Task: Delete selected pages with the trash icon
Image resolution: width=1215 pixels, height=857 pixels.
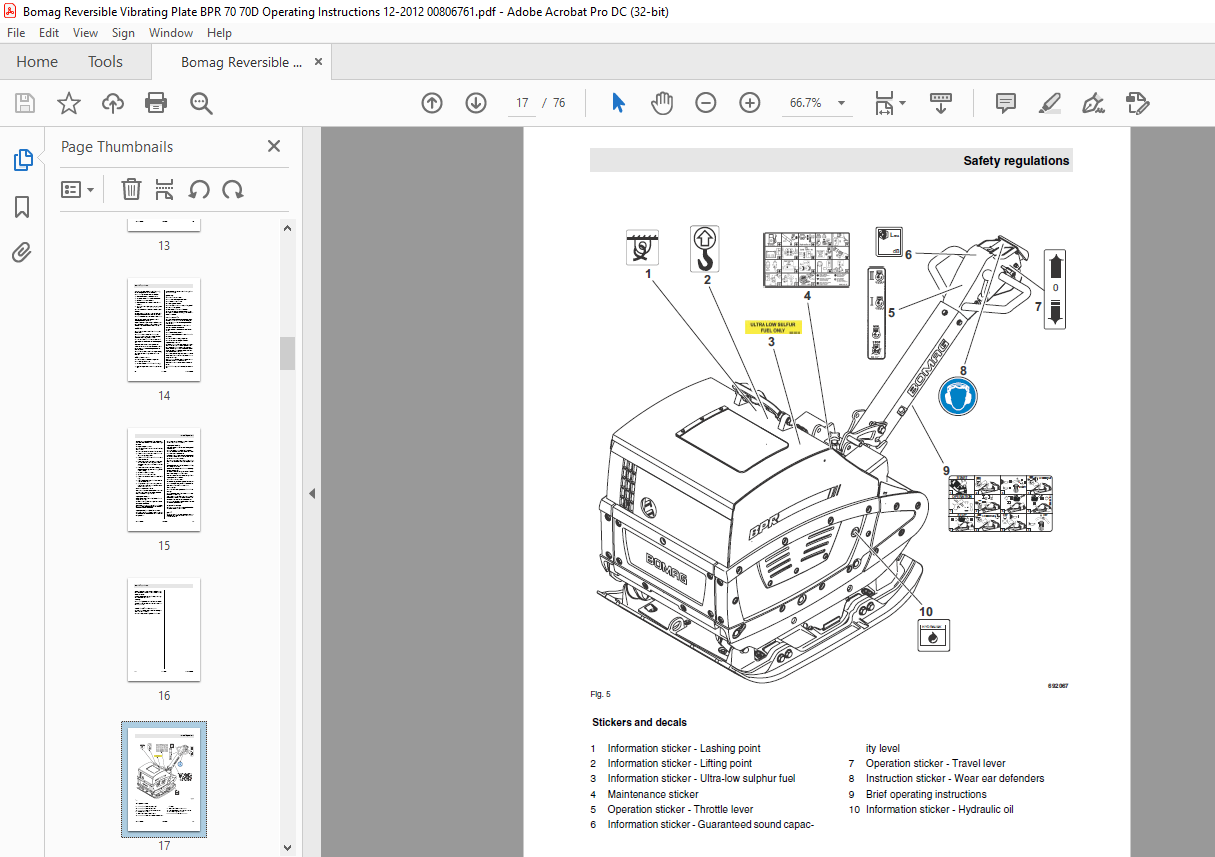Action: click(x=131, y=189)
